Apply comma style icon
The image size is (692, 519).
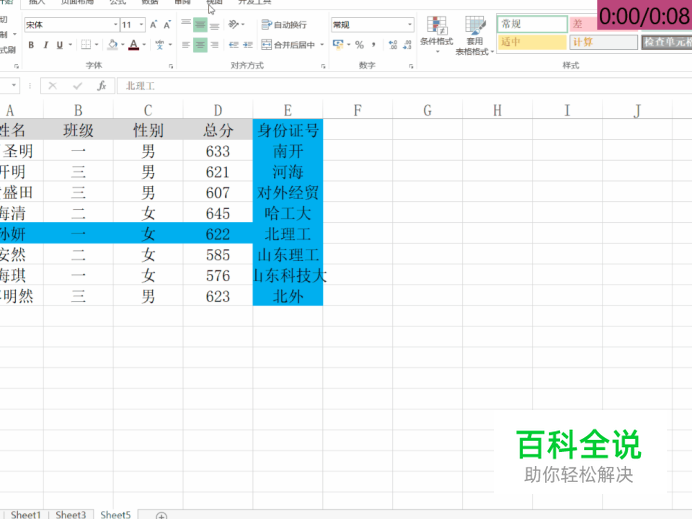(x=374, y=45)
